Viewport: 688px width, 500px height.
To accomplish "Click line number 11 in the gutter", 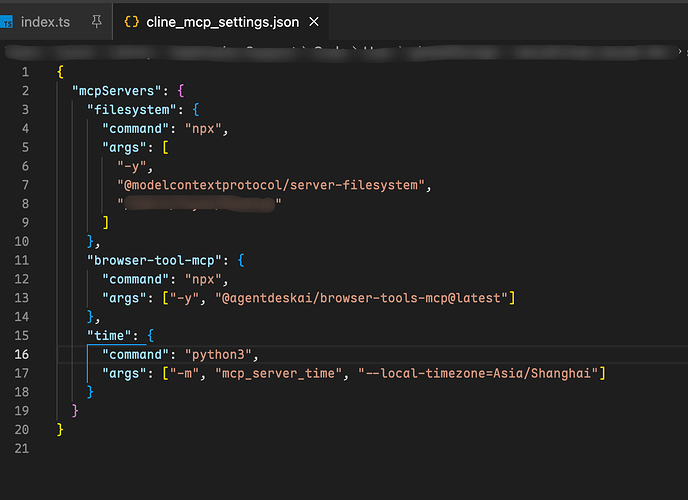I will tap(22, 260).
